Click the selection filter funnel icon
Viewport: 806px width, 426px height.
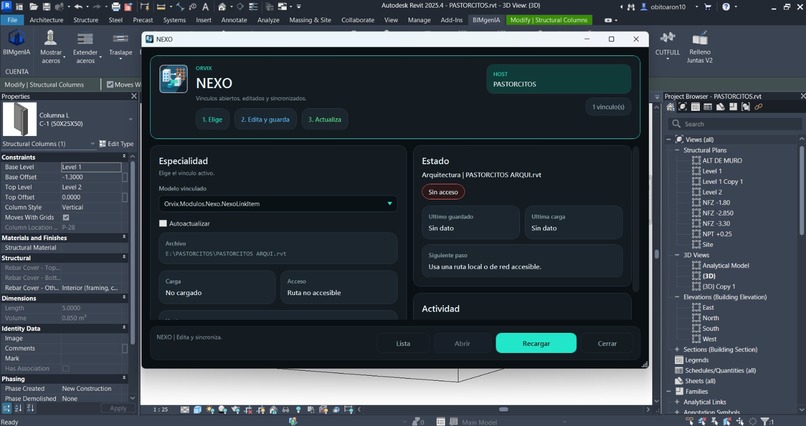point(765,421)
